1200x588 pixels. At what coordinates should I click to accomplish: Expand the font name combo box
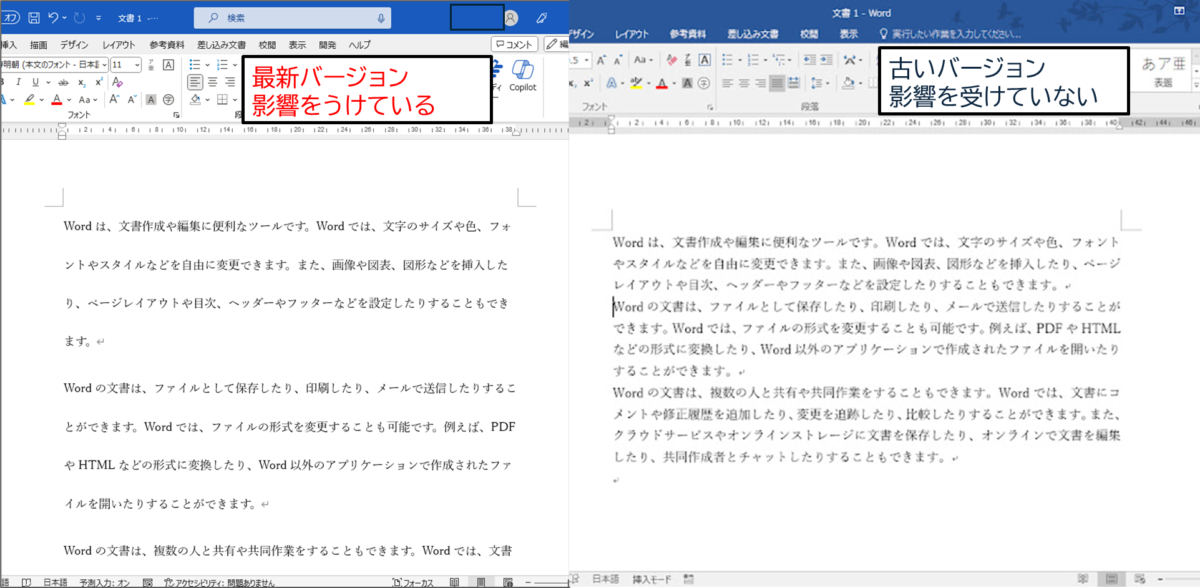[103, 65]
